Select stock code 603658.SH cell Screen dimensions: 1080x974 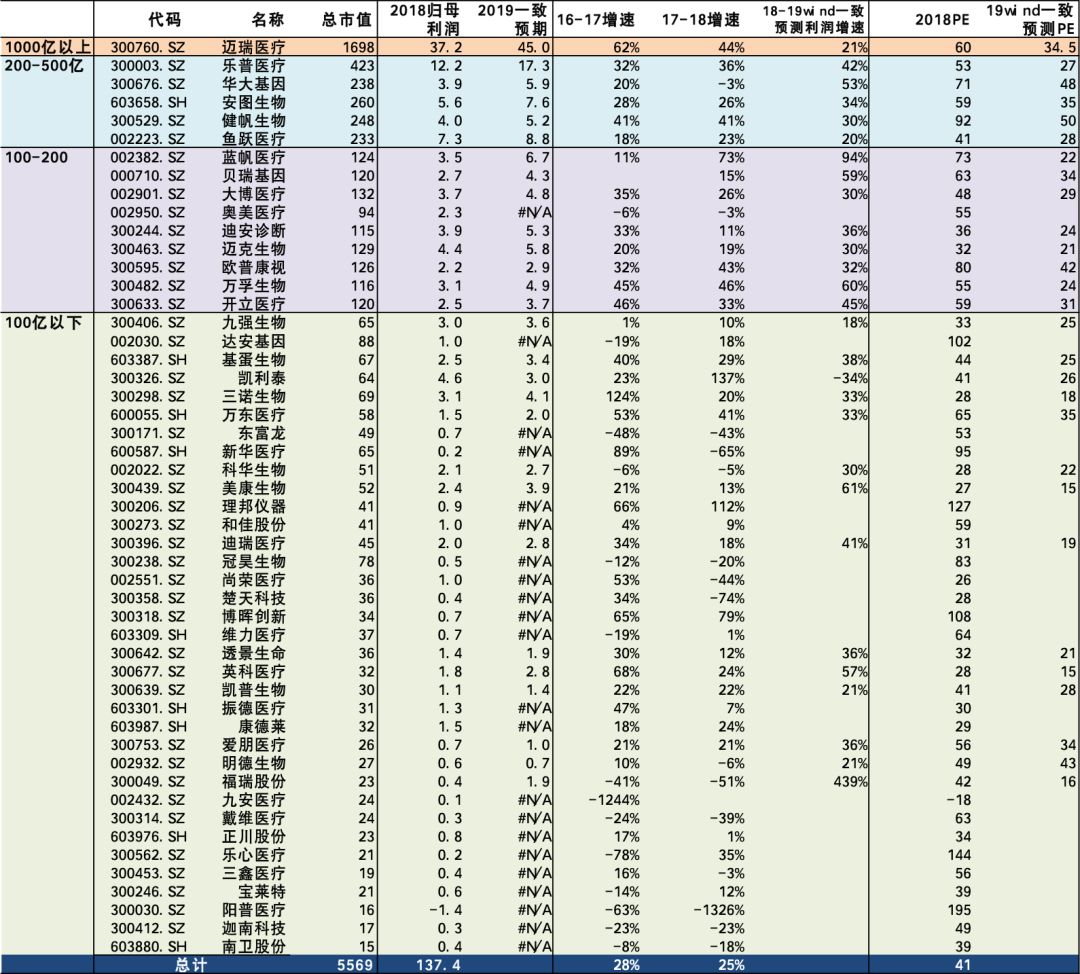(x=147, y=102)
